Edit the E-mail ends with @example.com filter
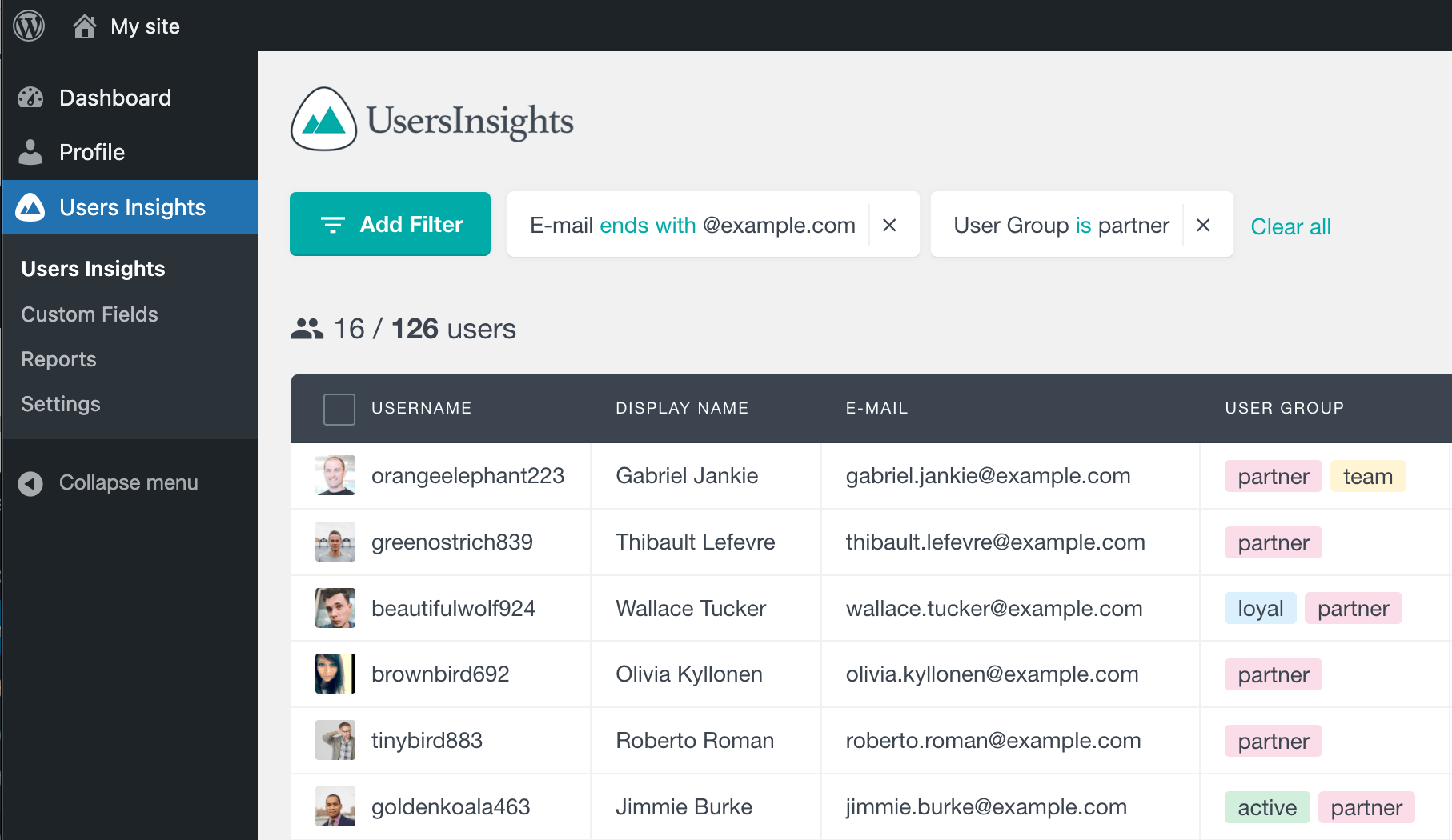Image resolution: width=1452 pixels, height=840 pixels. tap(692, 226)
